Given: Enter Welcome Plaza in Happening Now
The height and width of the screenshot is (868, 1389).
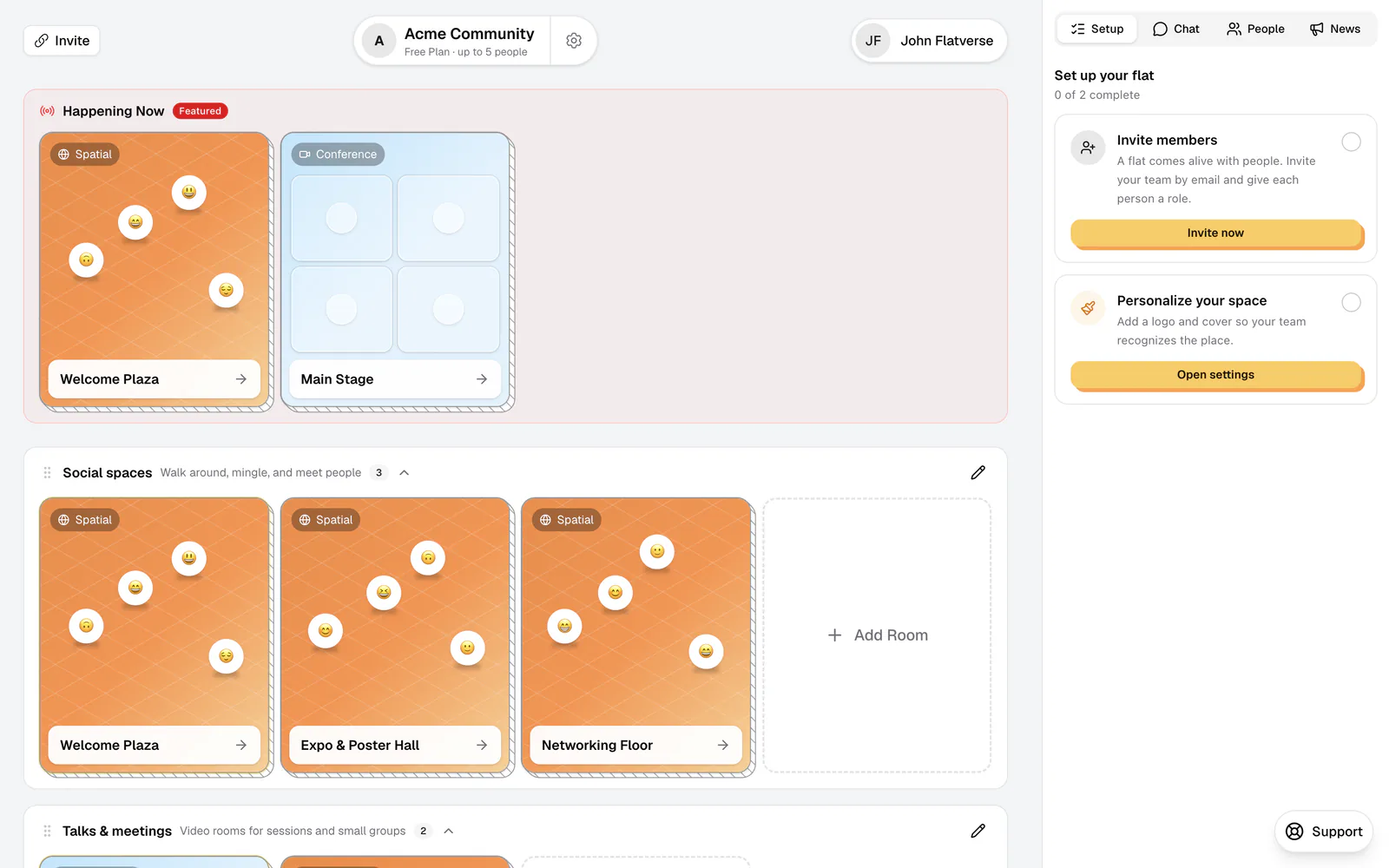Looking at the screenshot, I should click(155, 379).
